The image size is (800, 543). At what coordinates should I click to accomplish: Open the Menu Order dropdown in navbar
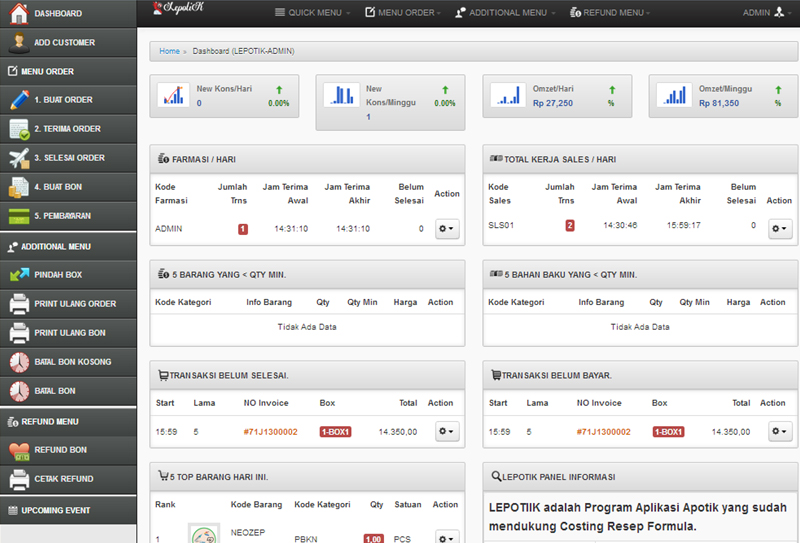tap(403, 13)
